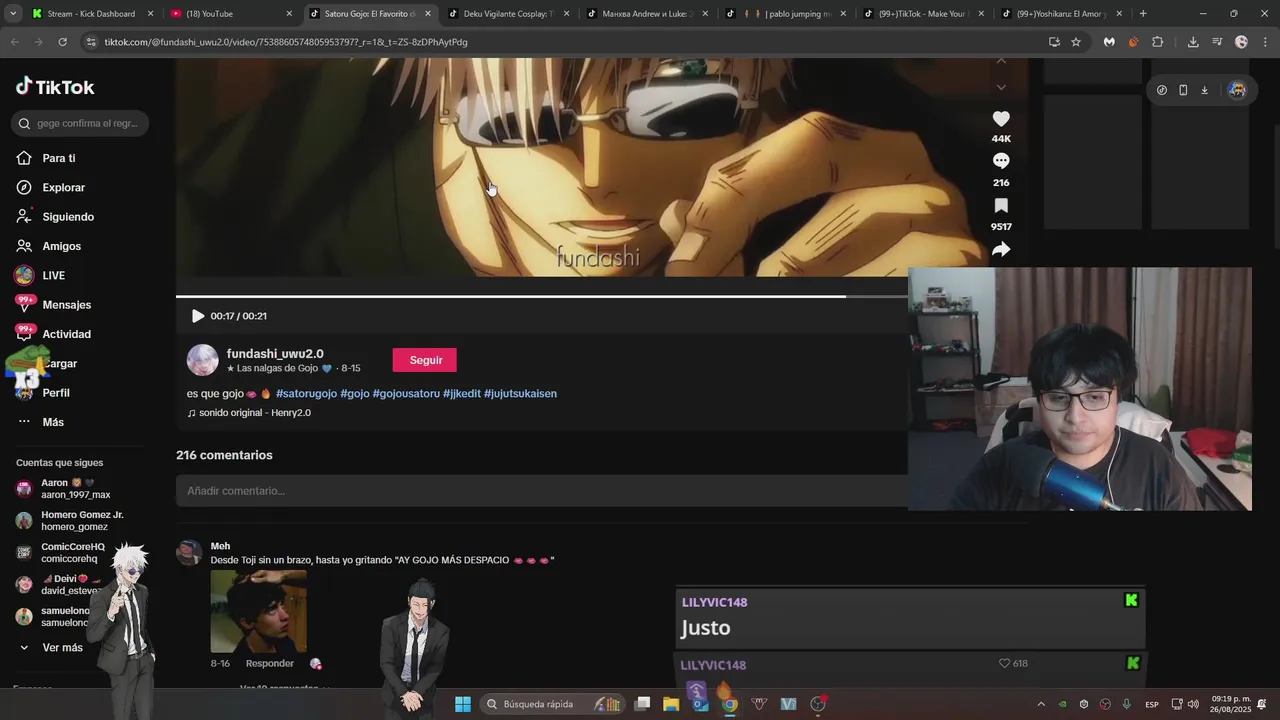Open LIVE section
The width and height of the screenshot is (1280, 720).
pyautogui.click(x=53, y=275)
